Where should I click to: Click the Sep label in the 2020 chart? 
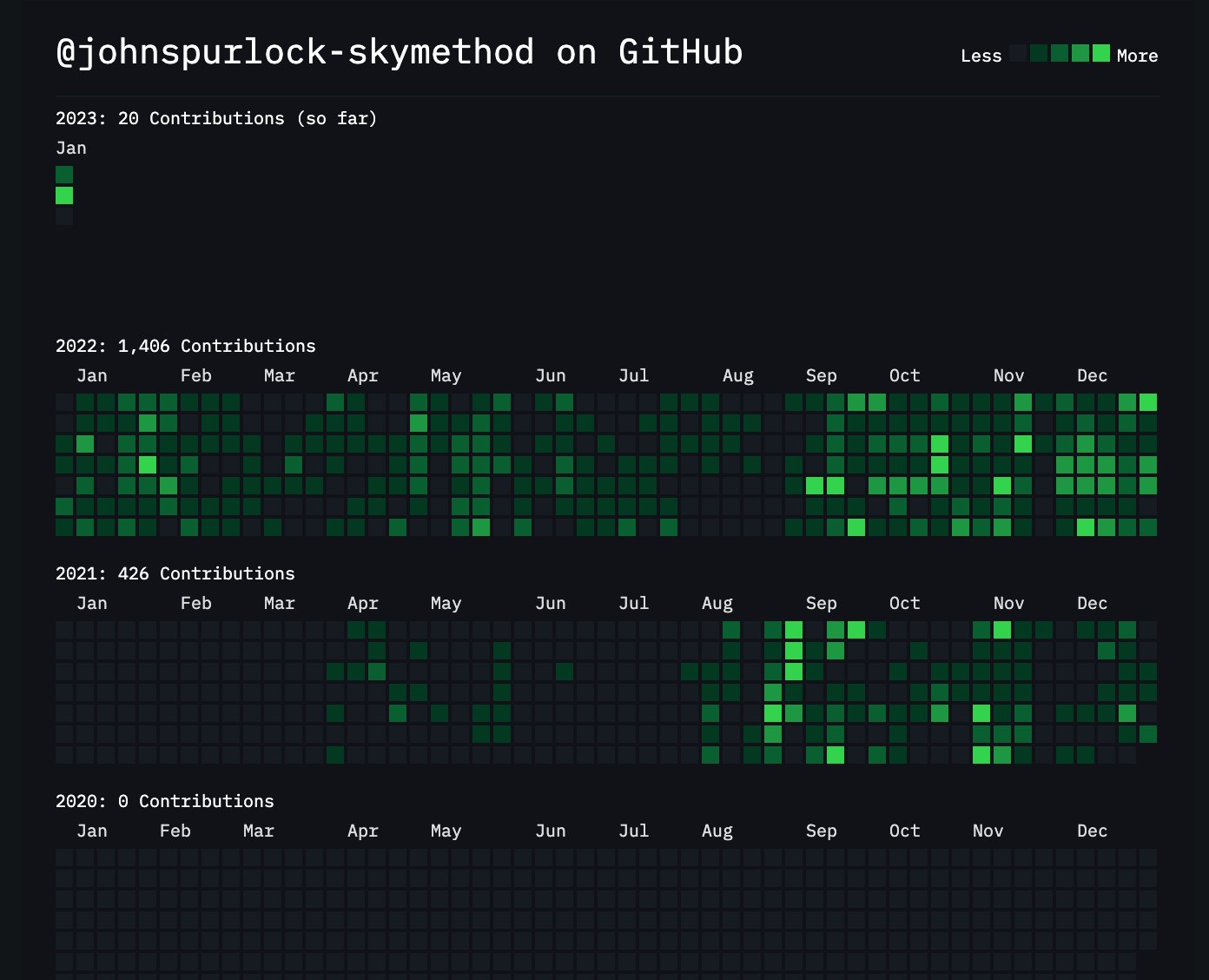pos(822,831)
